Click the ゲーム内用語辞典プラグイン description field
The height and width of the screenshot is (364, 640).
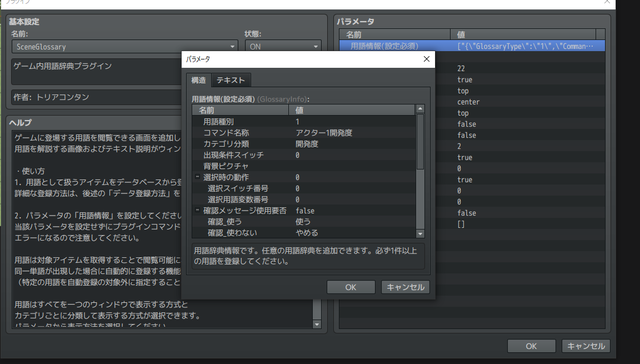(x=96, y=71)
